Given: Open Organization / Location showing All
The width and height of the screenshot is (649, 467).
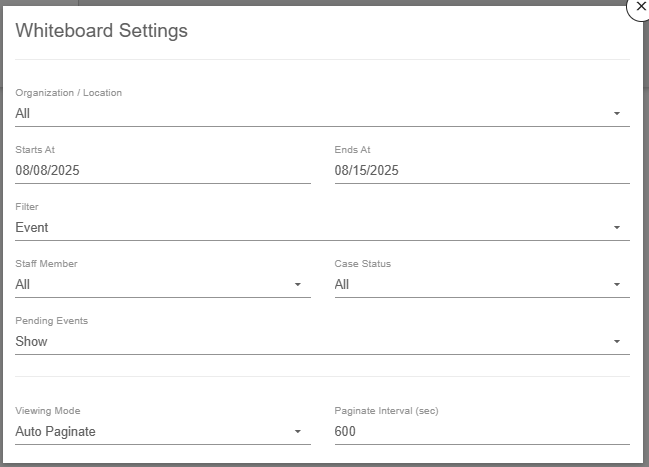Looking at the screenshot, I should pos(300,114).
